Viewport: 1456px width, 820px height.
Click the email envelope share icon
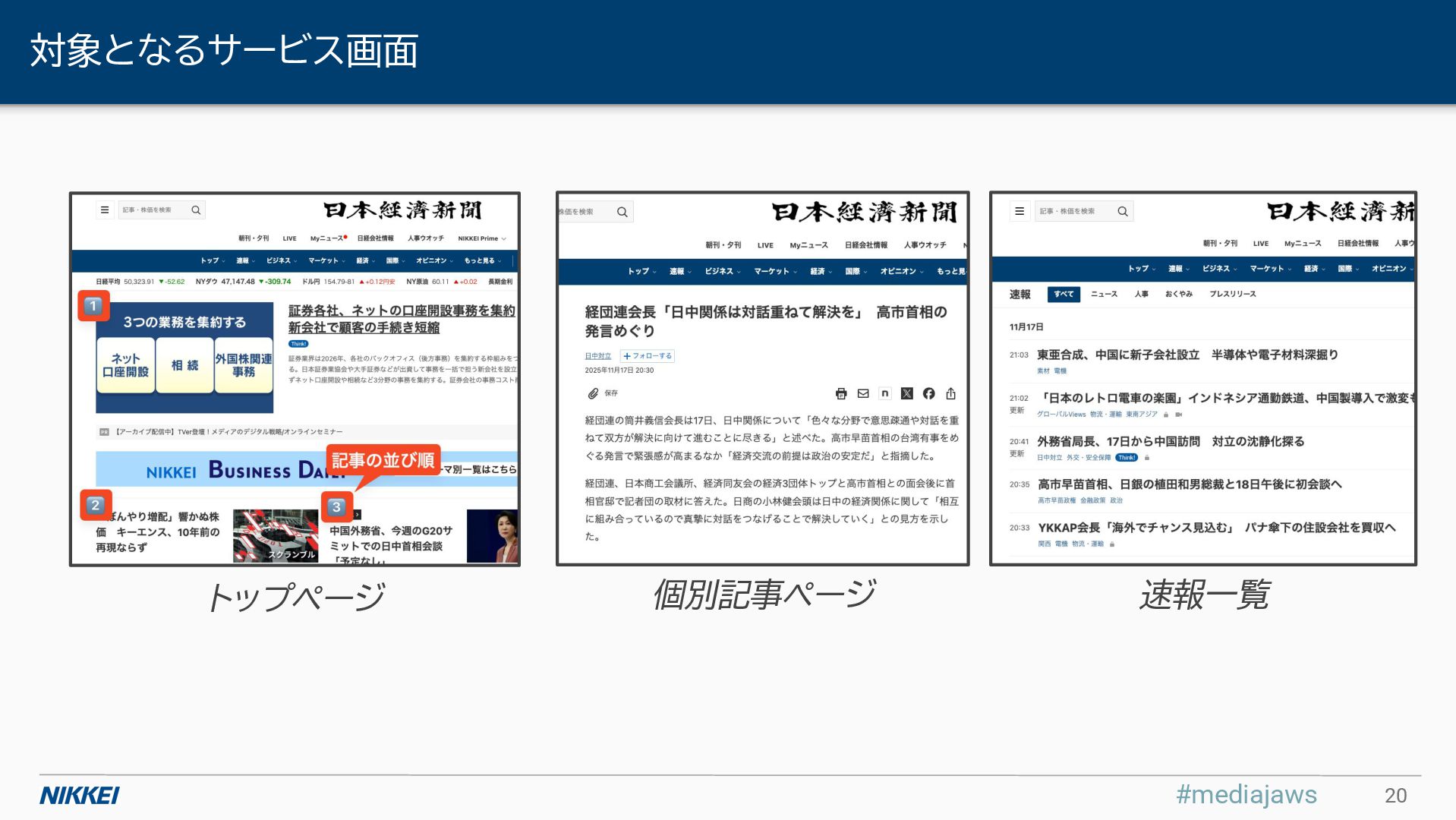pyautogui.click(x=863, y=393)
